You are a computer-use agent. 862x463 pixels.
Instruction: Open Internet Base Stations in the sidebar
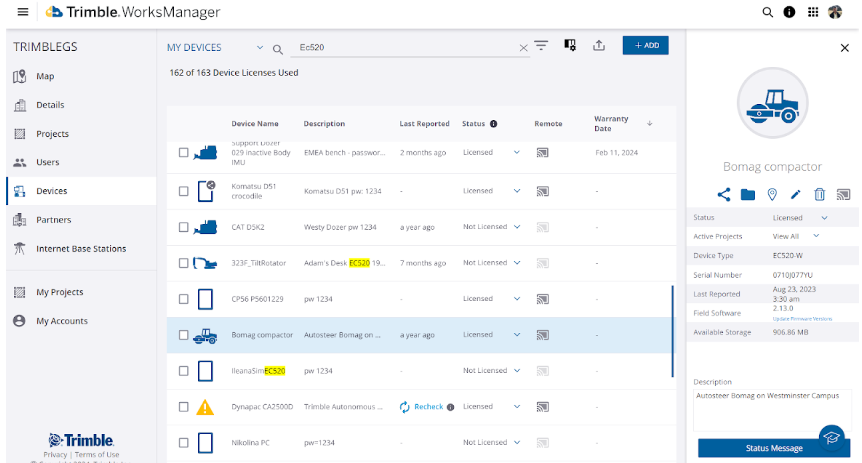[81, 249]
